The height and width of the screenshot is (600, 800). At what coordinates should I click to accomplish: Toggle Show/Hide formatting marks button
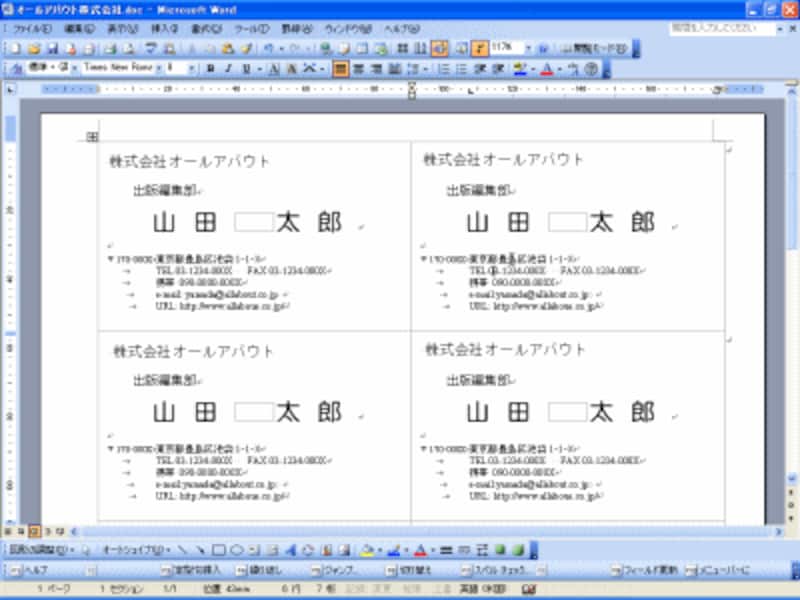click(479, 48)
